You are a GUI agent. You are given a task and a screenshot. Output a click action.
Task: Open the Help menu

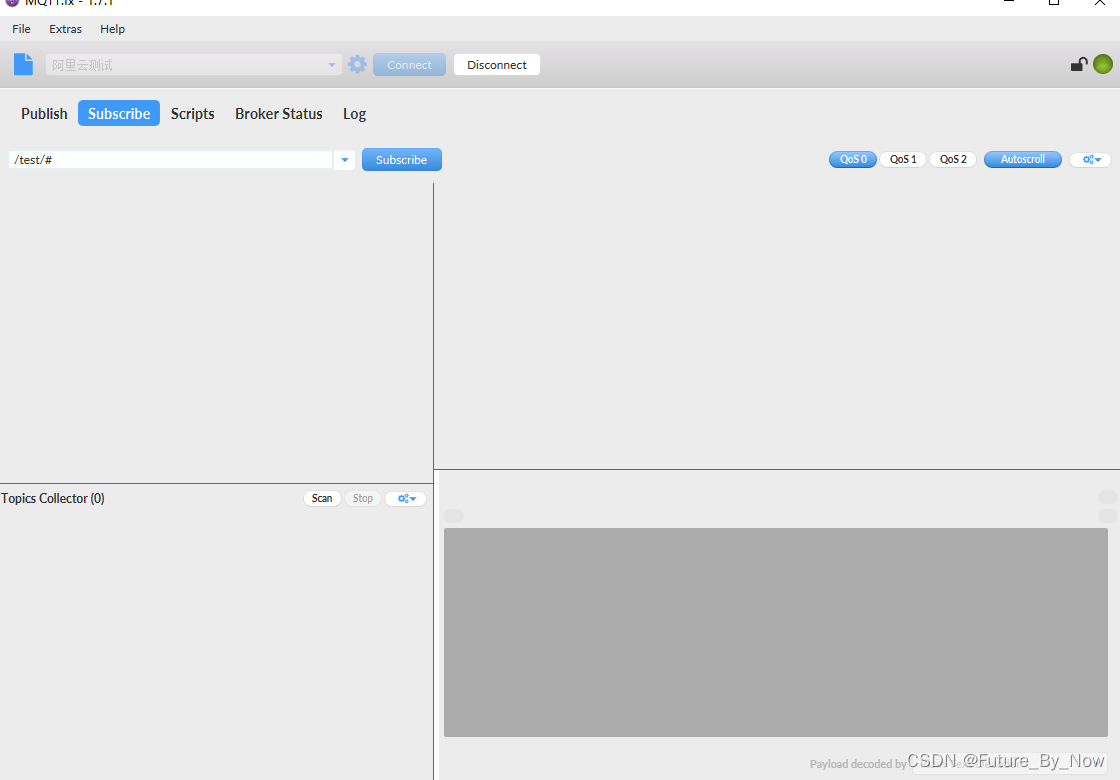pos(112,29)
